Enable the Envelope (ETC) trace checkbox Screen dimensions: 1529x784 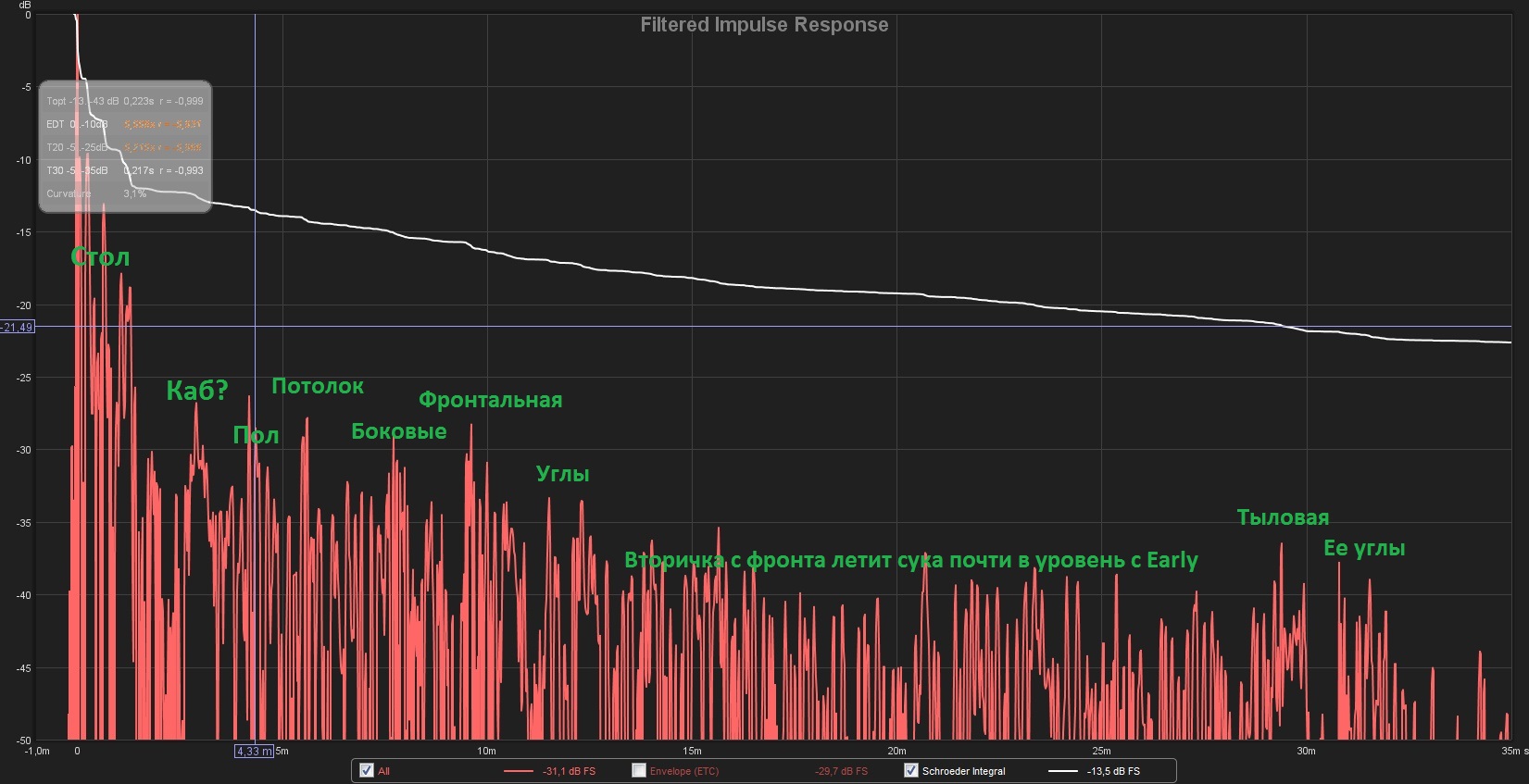pyautogui.click(x=638, y=770)
